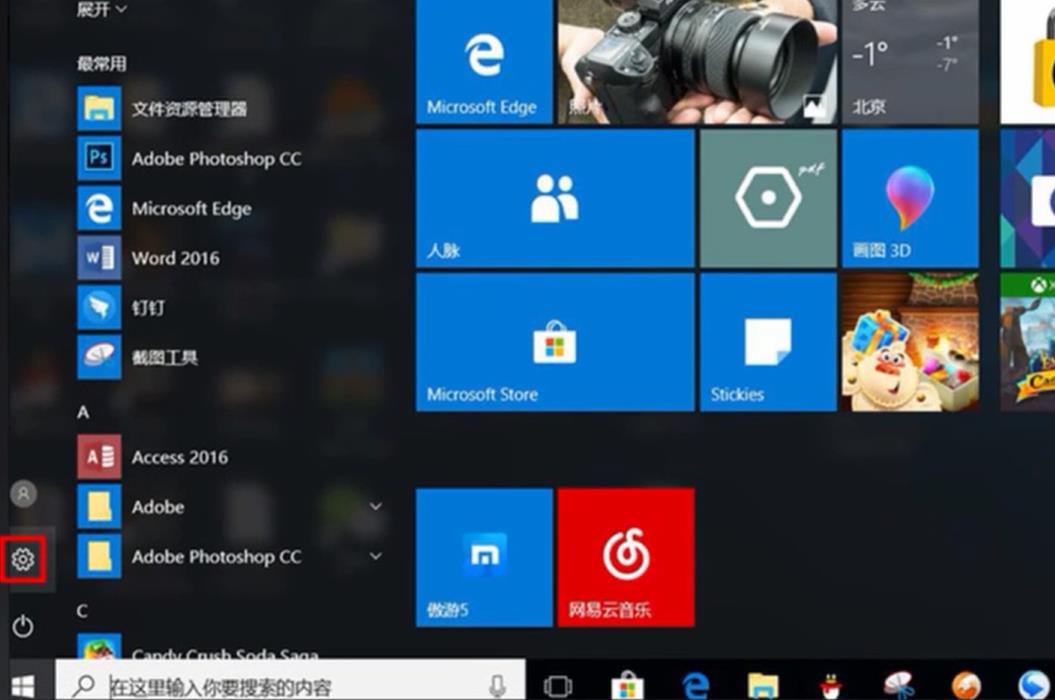Open Edge browser from the taskbar
The width and height of the screenshot is (1055, 700).
pyautogui.click(x=696, y=687)
